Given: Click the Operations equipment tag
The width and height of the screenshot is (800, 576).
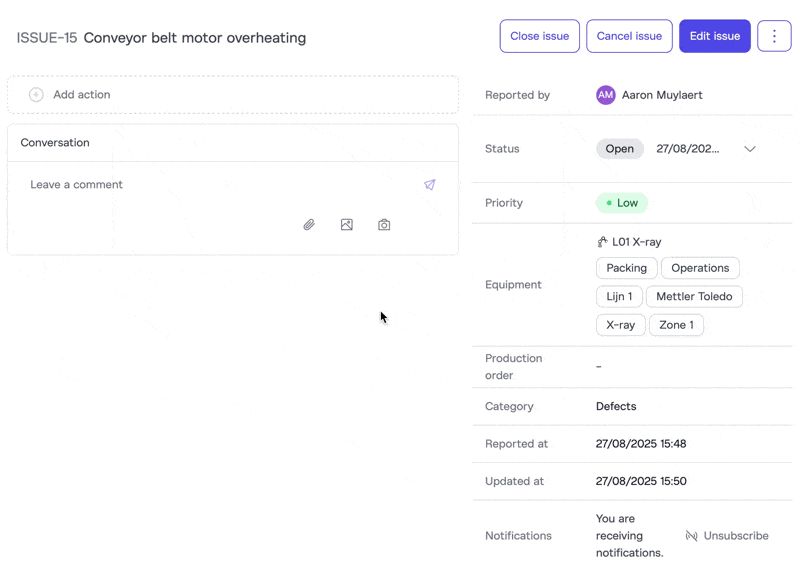Looking at the screenshot, I should pos(700,268).
